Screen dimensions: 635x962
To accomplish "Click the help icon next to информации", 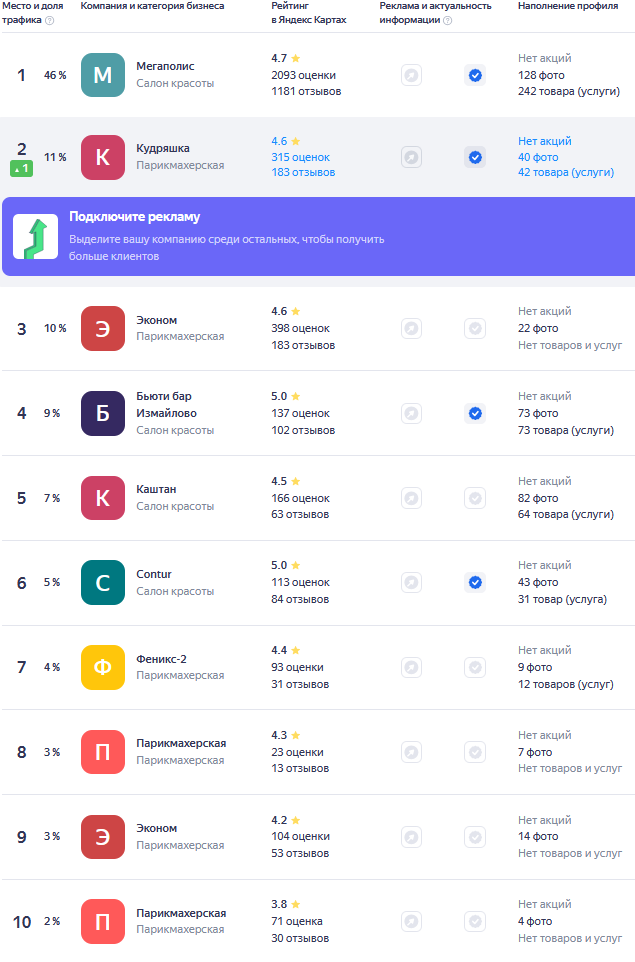I will point(448,20).
